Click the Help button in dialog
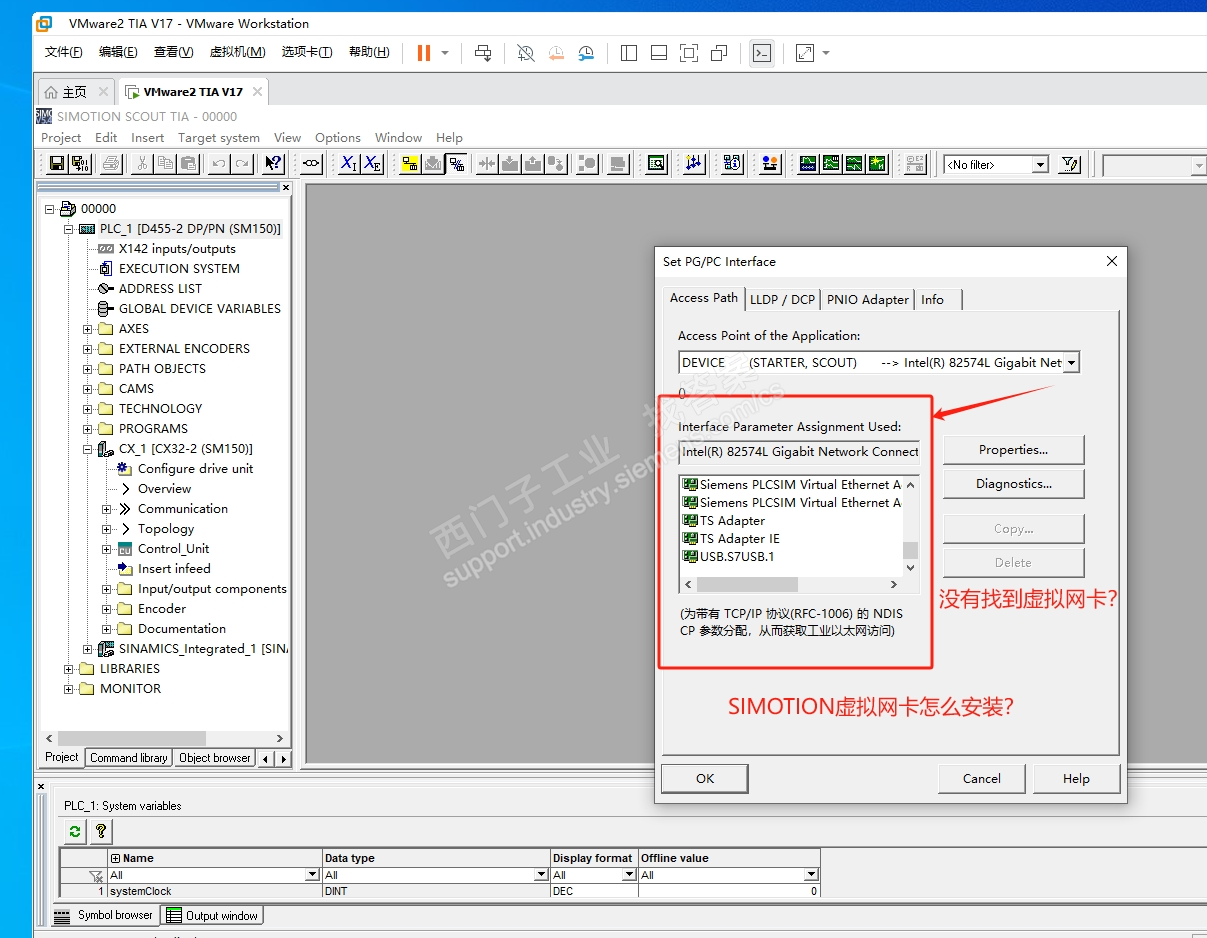 point(1076,779)
